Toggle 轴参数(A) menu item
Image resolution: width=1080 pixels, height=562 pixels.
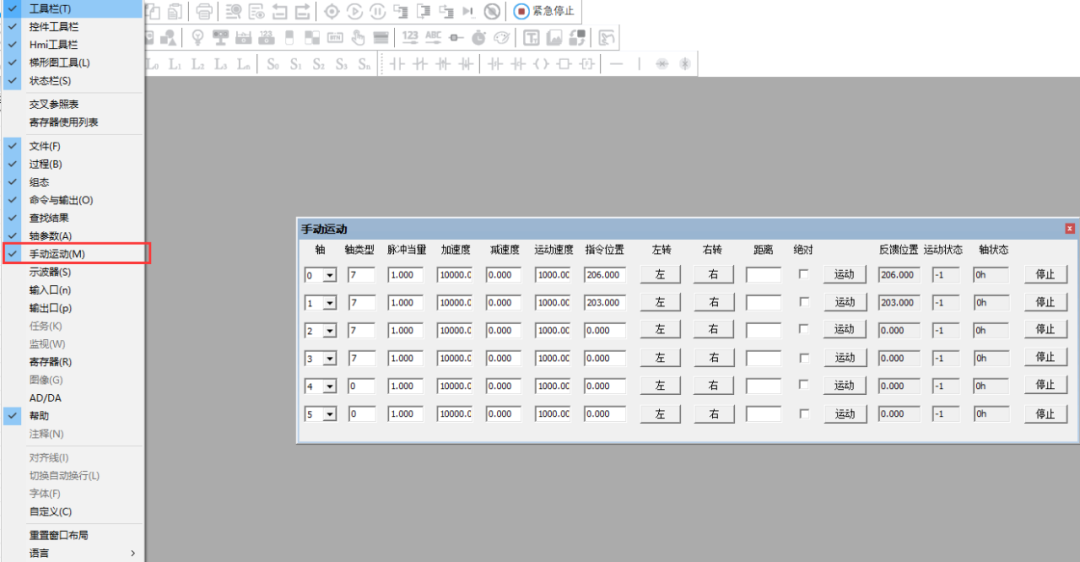point(73,236)
